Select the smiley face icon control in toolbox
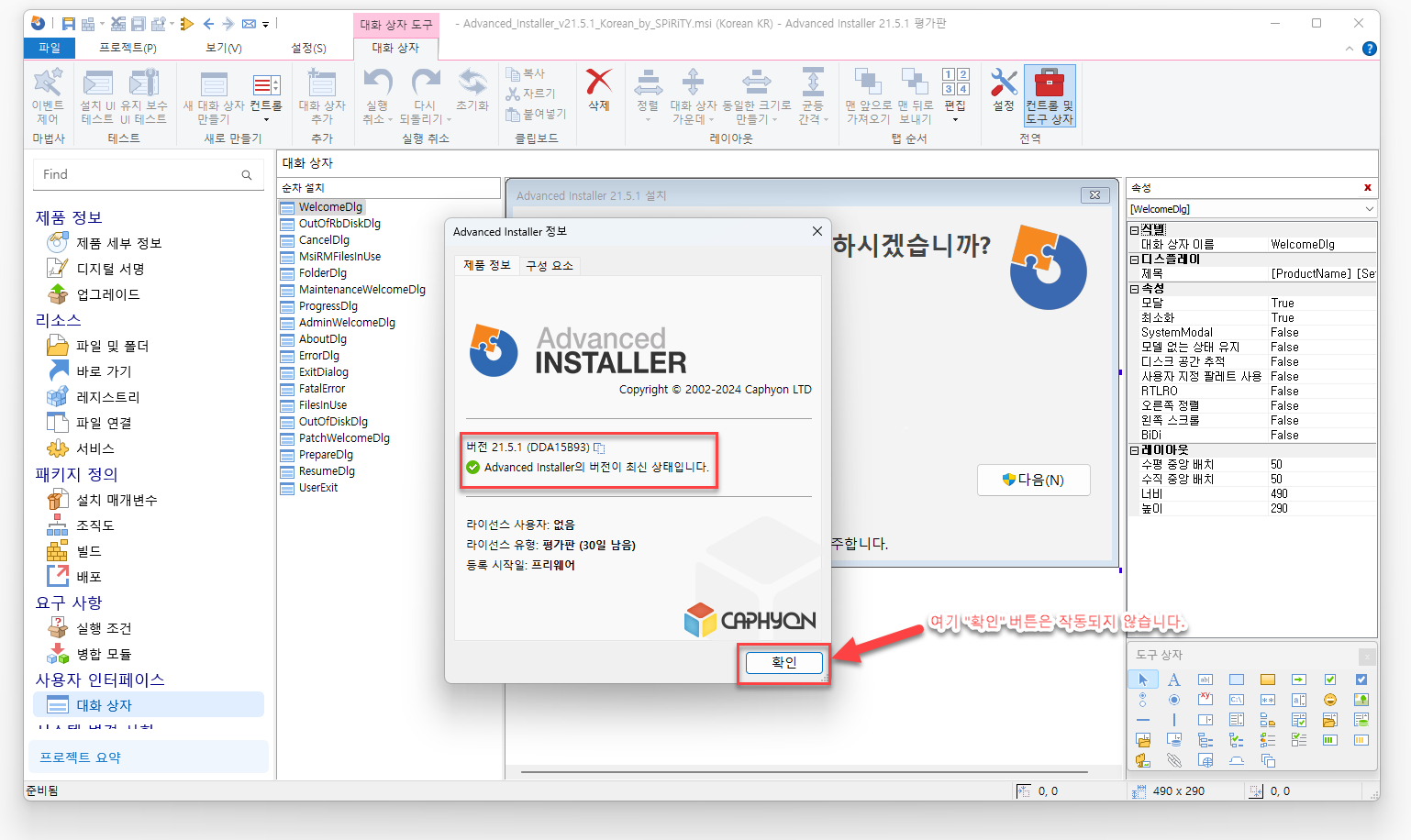1411x840 pixels. click(1330, 700)
